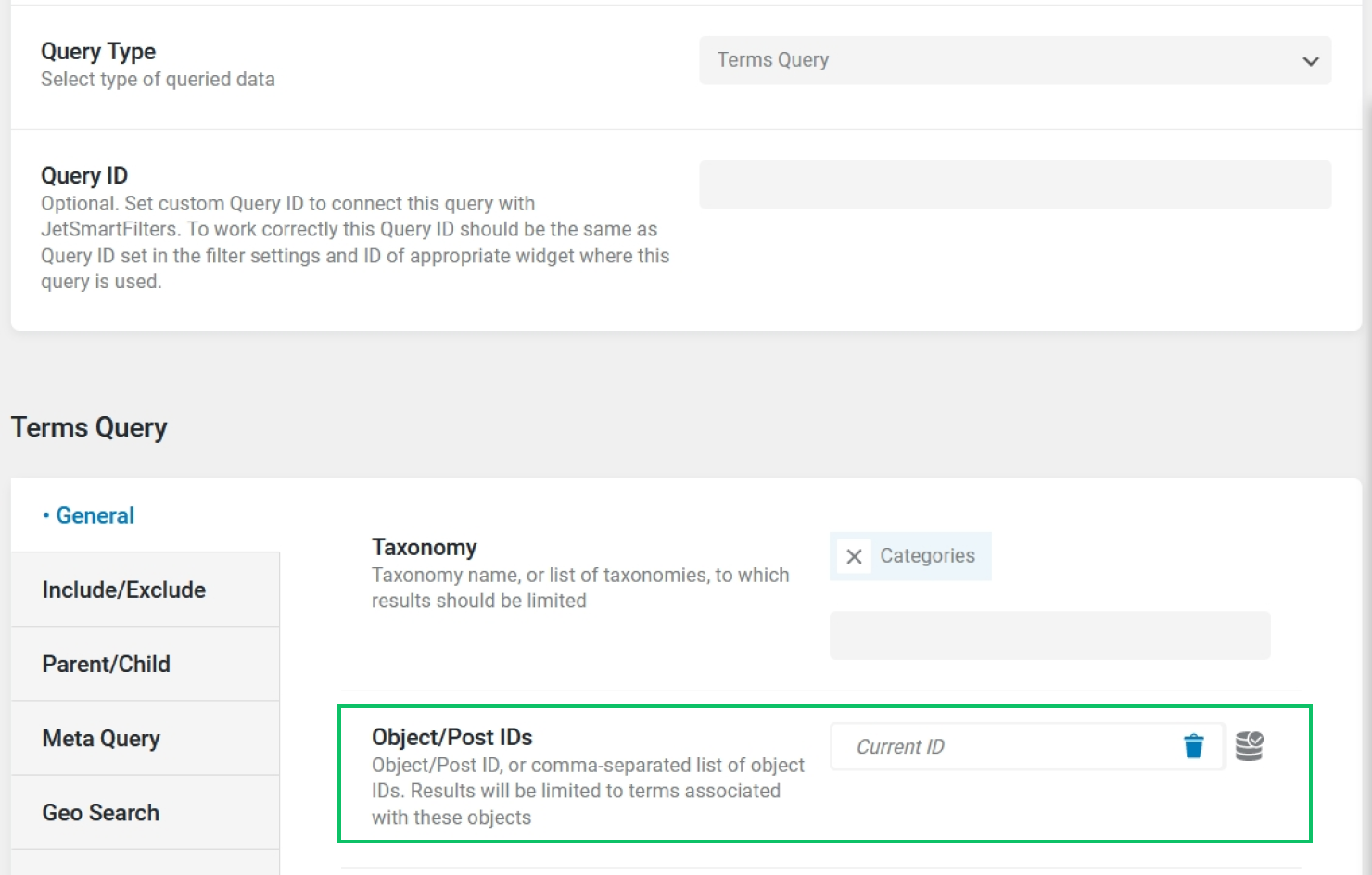Click the Terms Query section heading
Viewport: 1372px width, 875px height.
tap(89, 427)
